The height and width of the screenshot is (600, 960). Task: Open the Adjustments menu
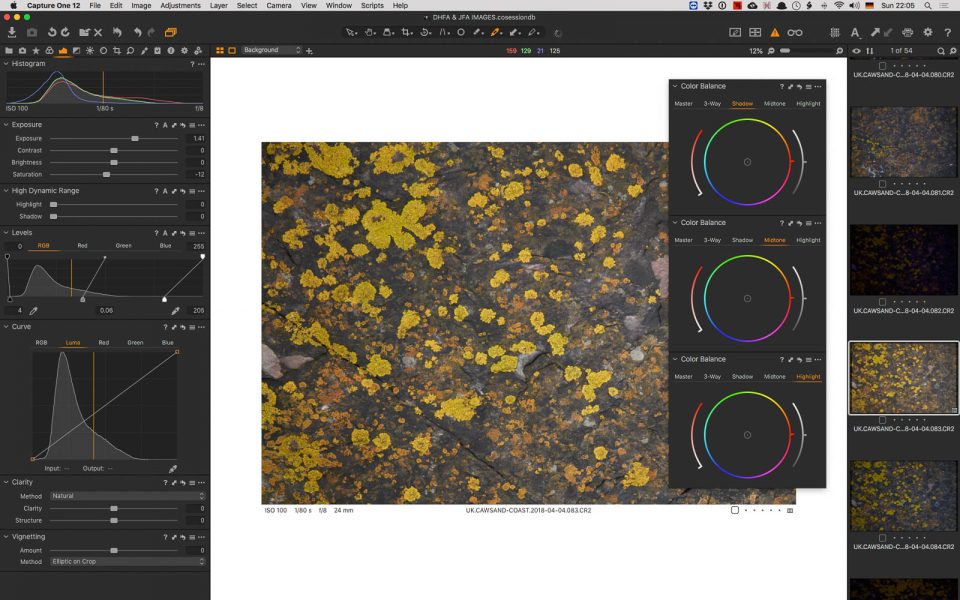click(x=180, y=5)
